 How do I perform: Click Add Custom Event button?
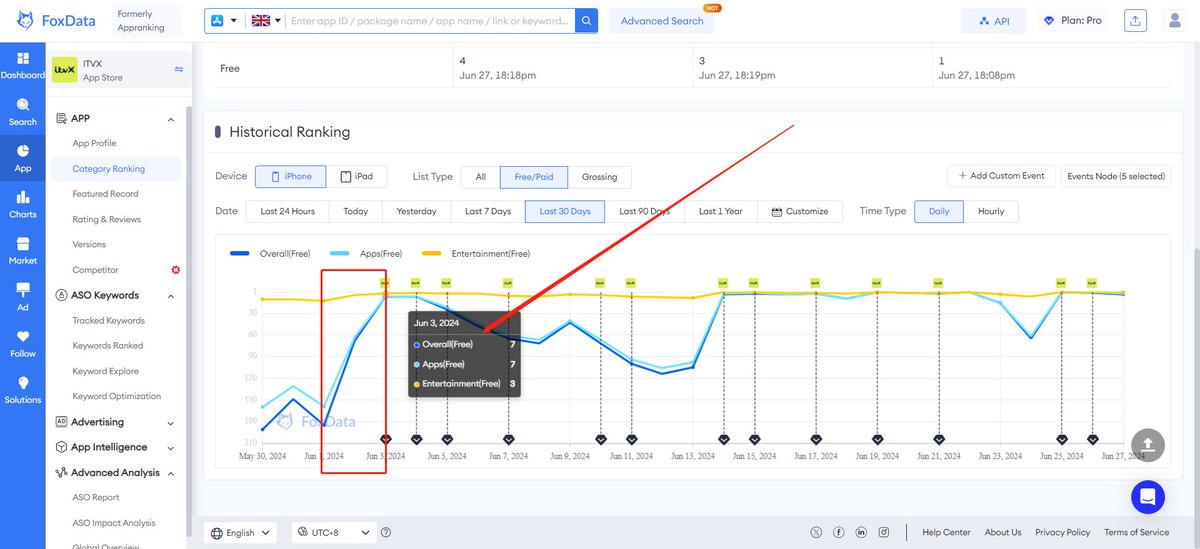click(1001, 176)
